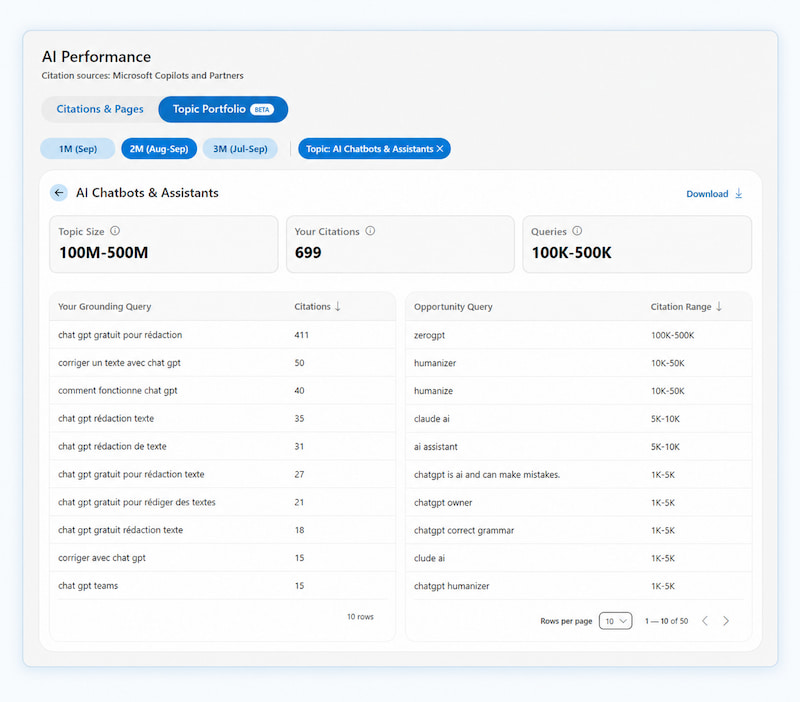Click the AI Chatbots & Assistants heading

[x=147, y=193]
